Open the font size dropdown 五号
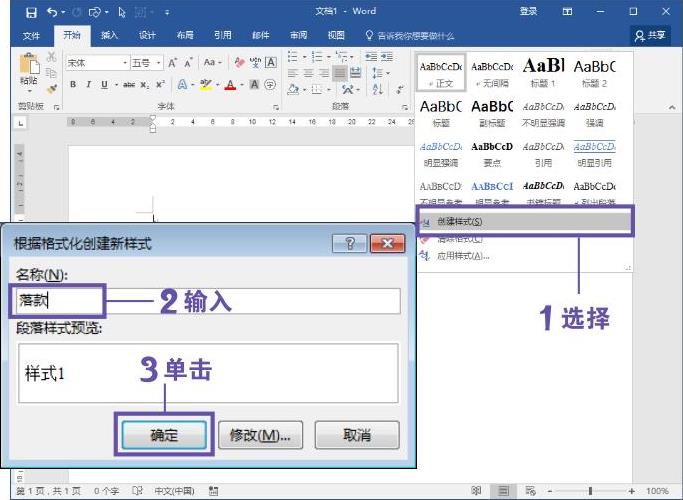Screen dimensions: 683x500 (146, 62)
